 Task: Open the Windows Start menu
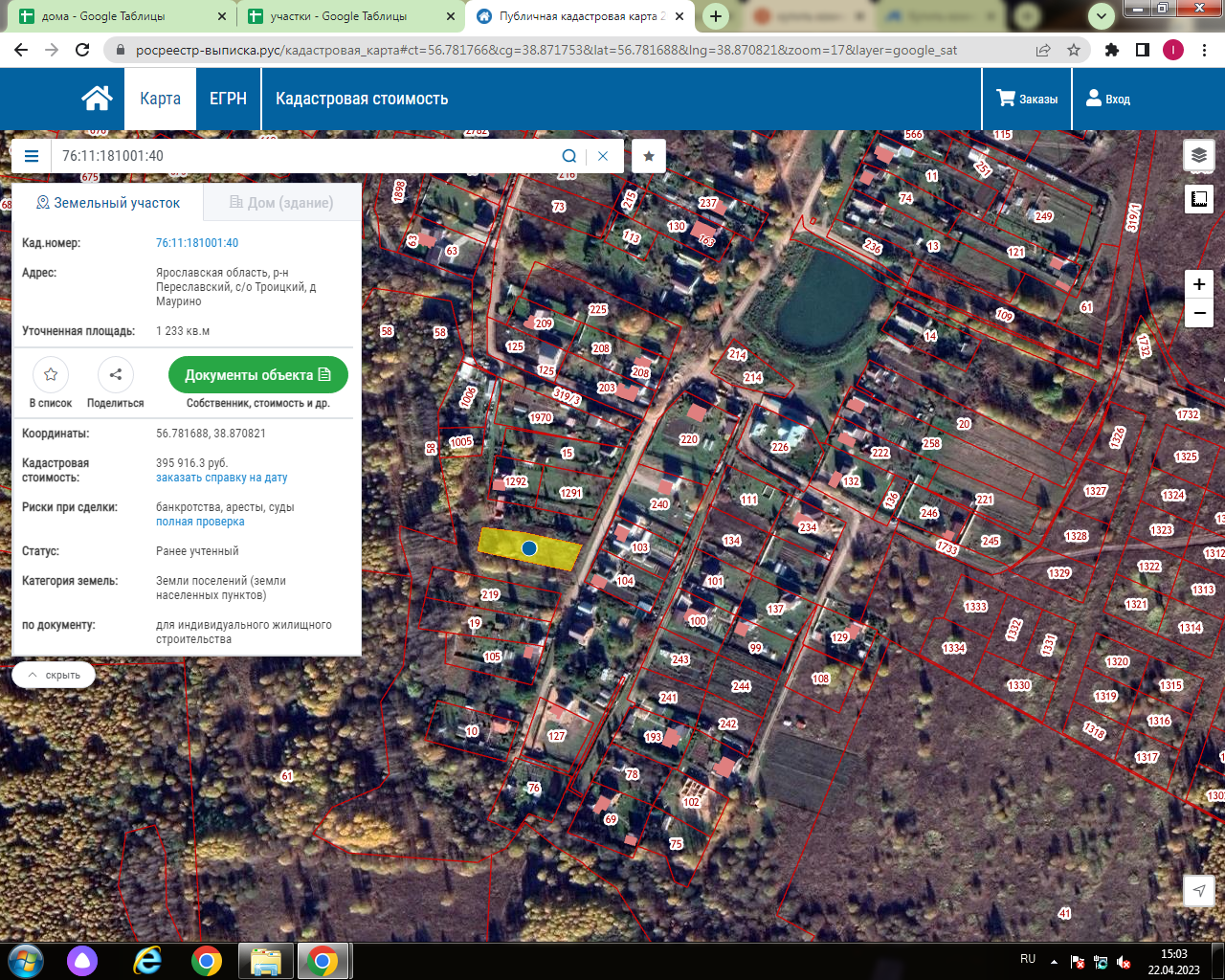25,960
